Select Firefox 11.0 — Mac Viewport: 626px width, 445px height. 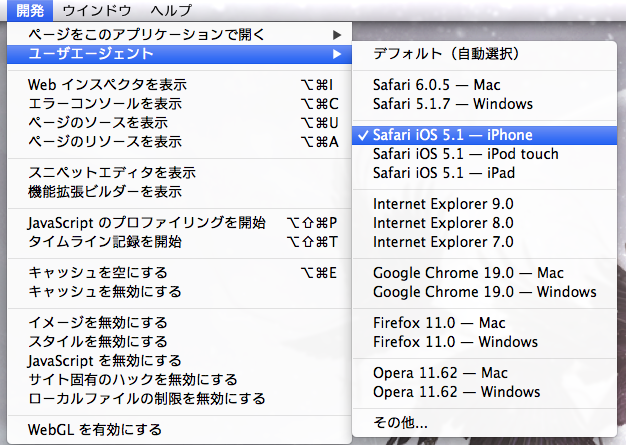pos(484,323)
